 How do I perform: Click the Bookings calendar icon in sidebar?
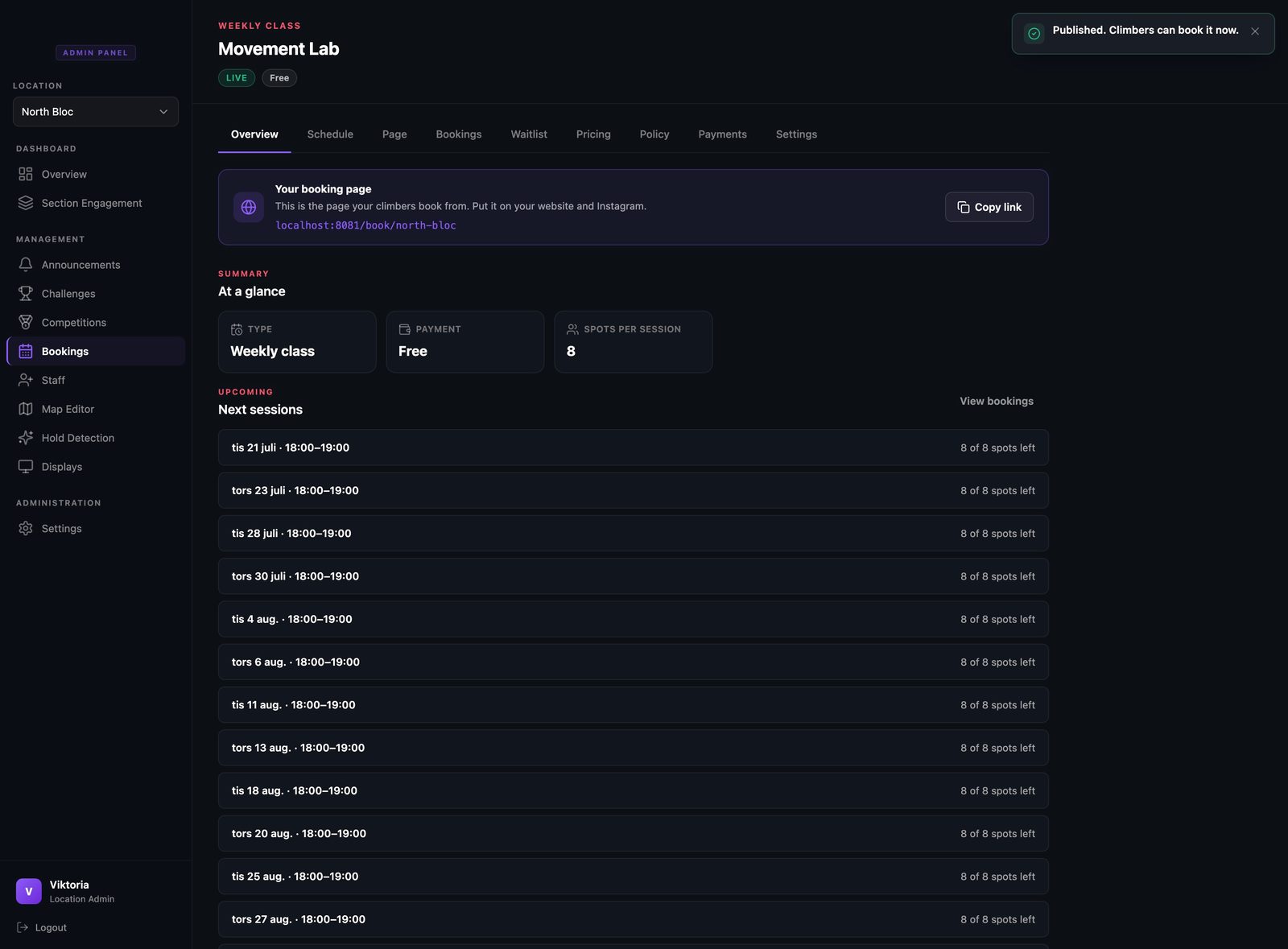26,352
